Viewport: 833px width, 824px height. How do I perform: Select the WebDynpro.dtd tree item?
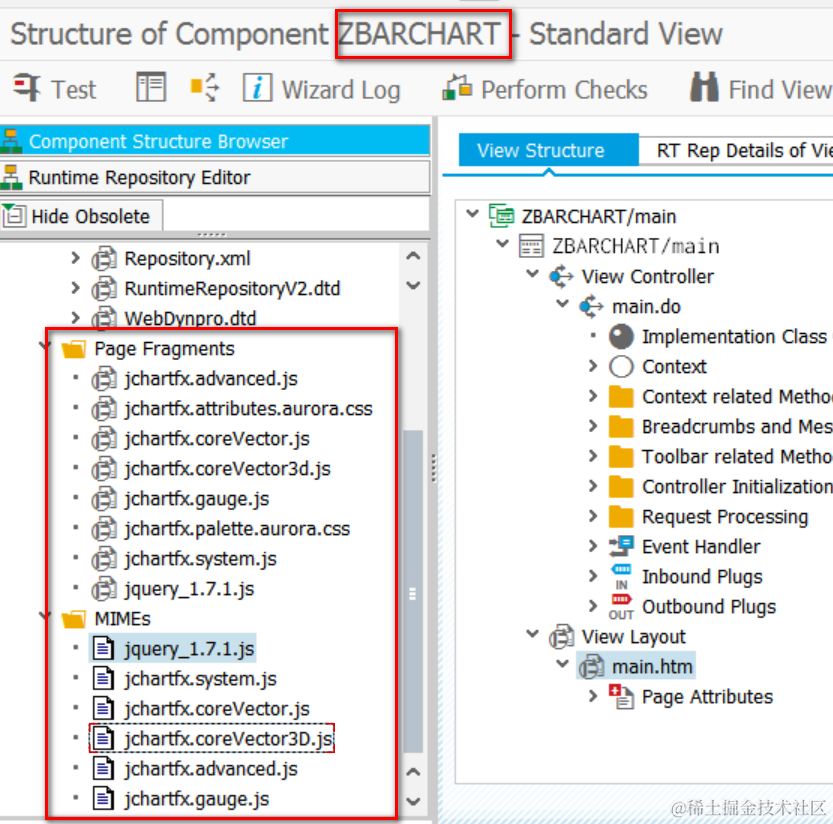point(190,318)
